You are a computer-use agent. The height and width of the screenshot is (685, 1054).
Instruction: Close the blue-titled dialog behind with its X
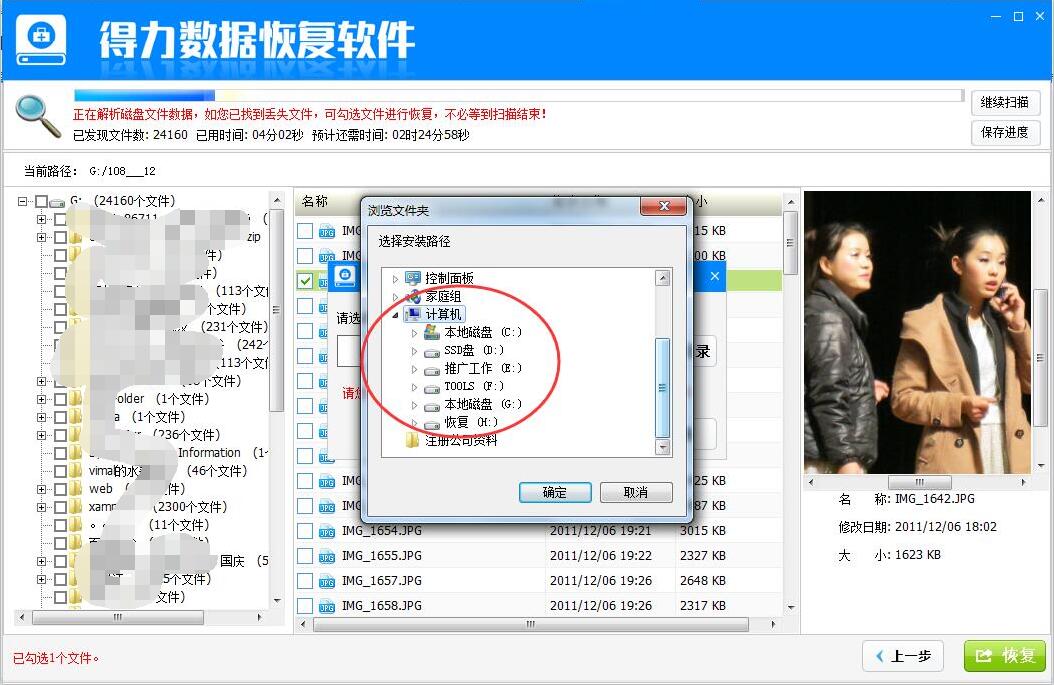(x=715, y=276)
